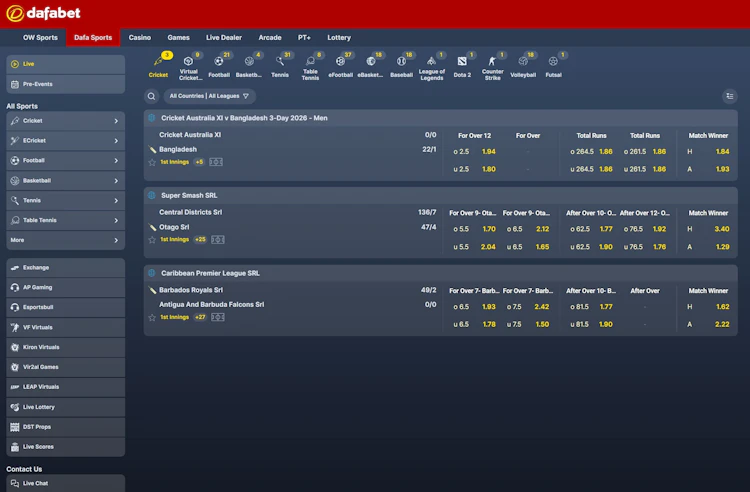The image size is (750, 492).
Task: Expand Basketball in All Sports sidebar
Action: point(66,181)
